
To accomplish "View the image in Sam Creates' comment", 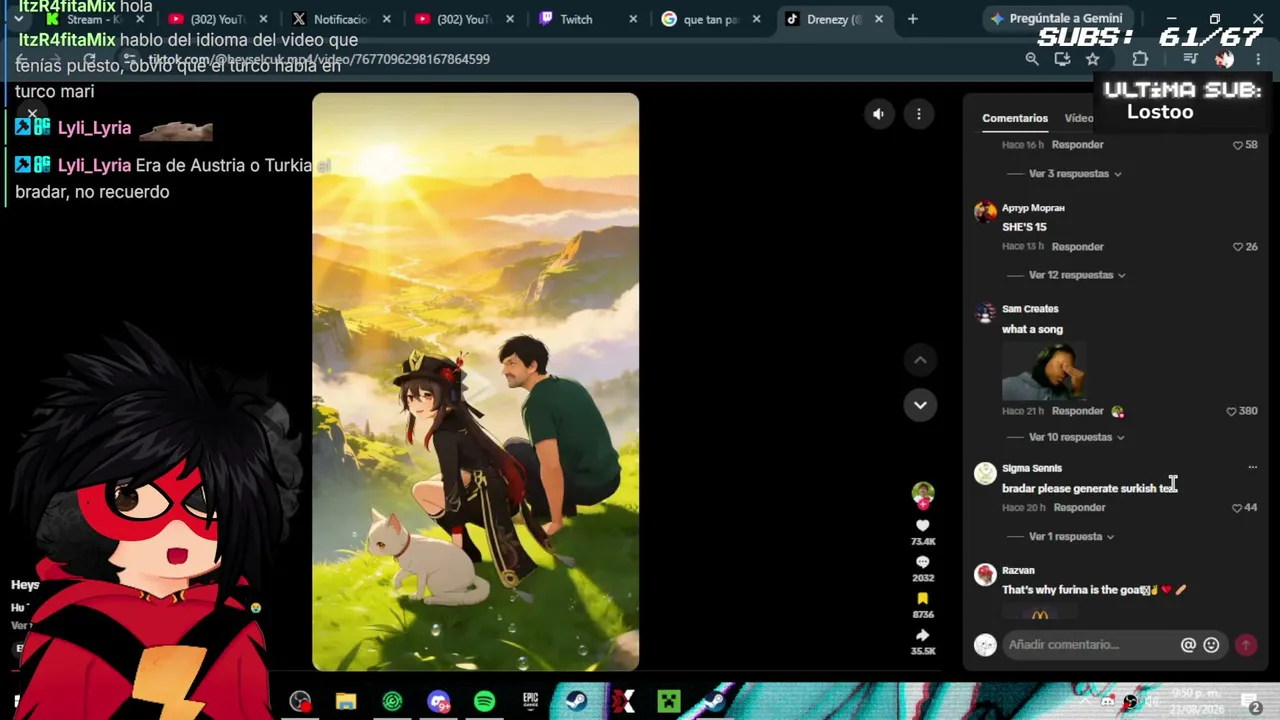I will pos(1043,370).
